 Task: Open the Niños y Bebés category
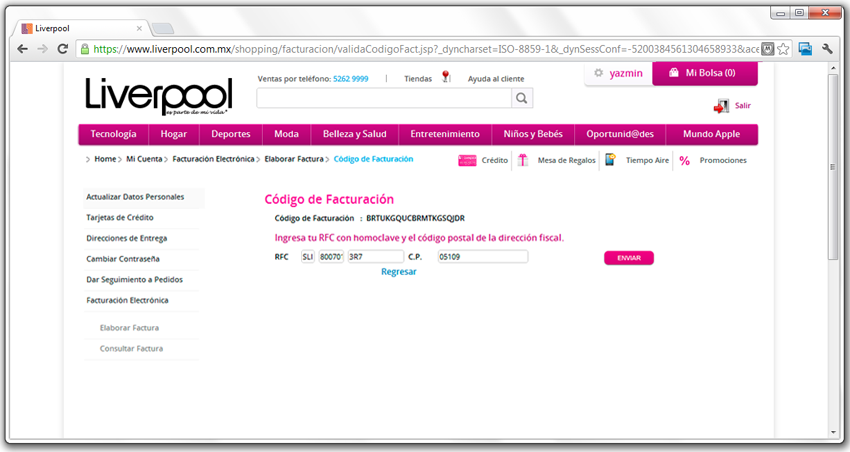tap(533, 134)
